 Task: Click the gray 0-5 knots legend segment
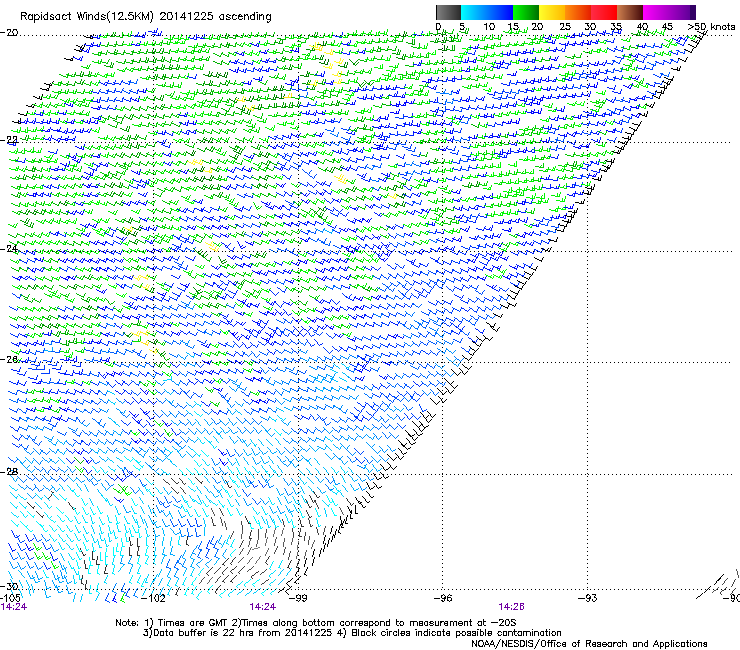pos(448,12)
